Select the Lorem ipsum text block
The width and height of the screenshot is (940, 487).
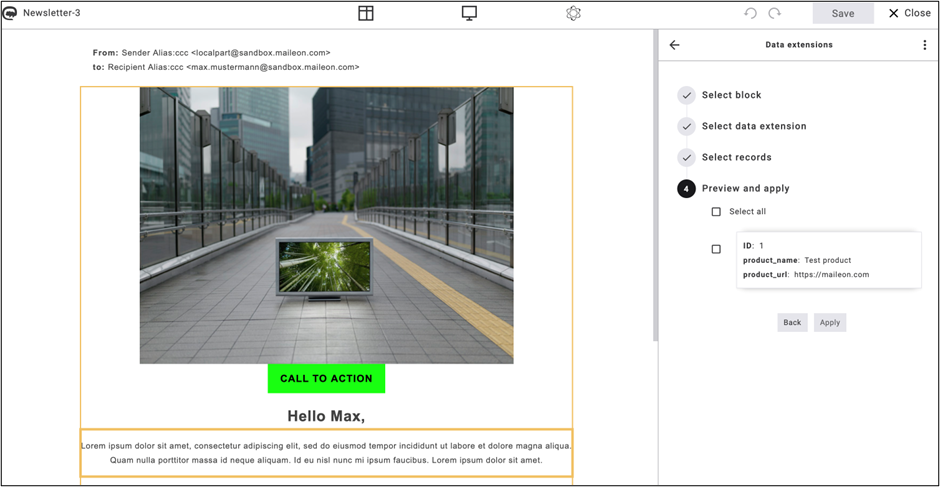point(326,453)
